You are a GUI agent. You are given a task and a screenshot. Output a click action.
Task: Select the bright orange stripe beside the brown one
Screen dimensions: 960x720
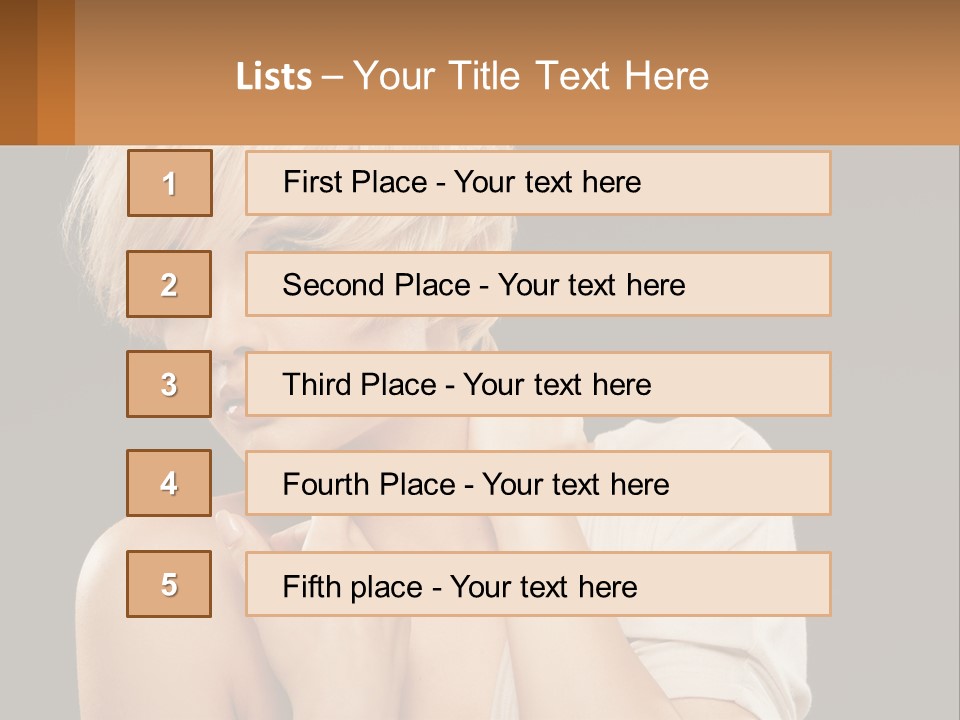(x=56, y=72)
